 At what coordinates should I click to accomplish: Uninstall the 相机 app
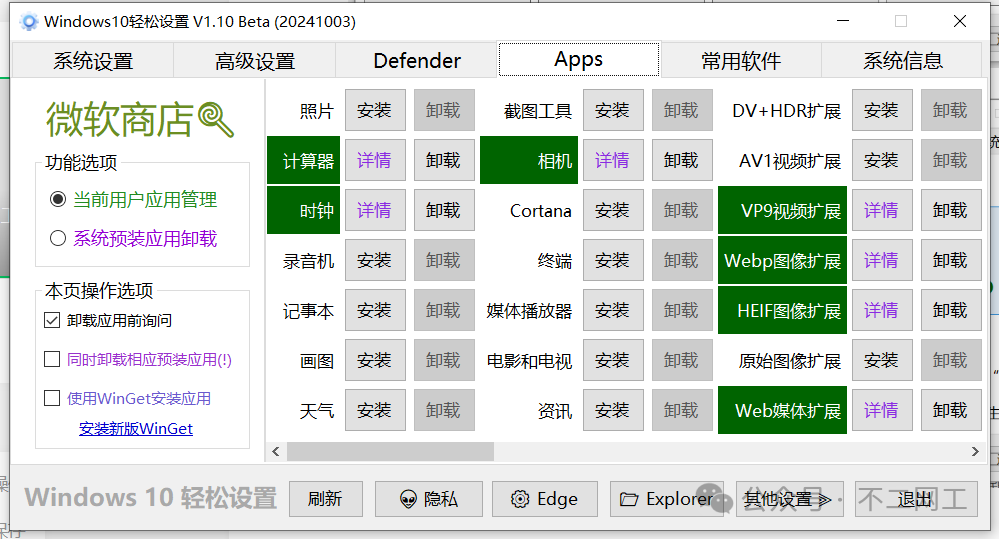click(682, 160)
